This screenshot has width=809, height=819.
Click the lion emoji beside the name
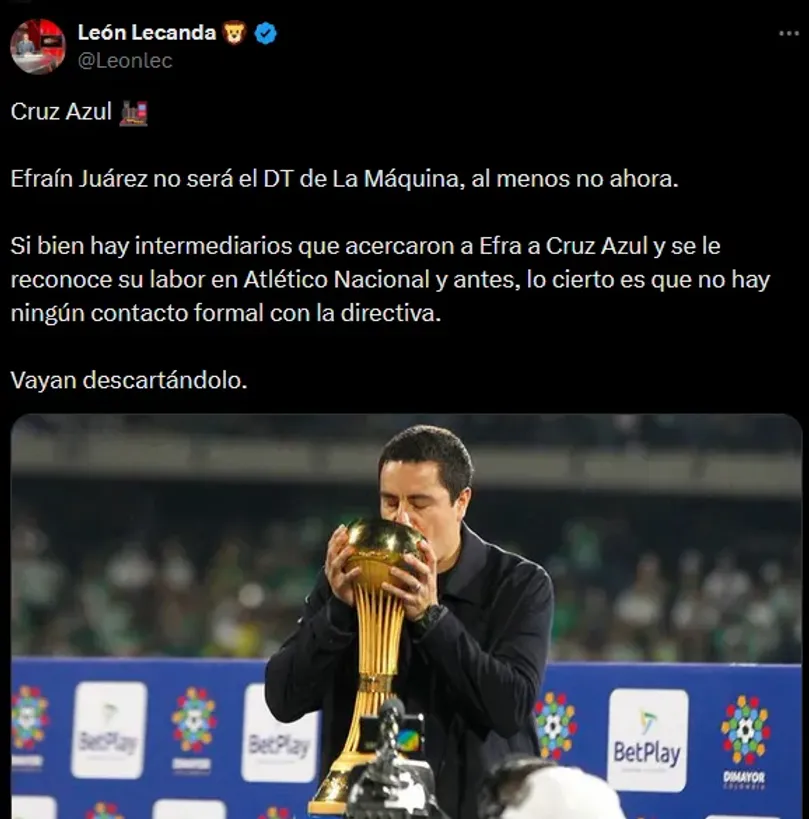tap(235, 33)
